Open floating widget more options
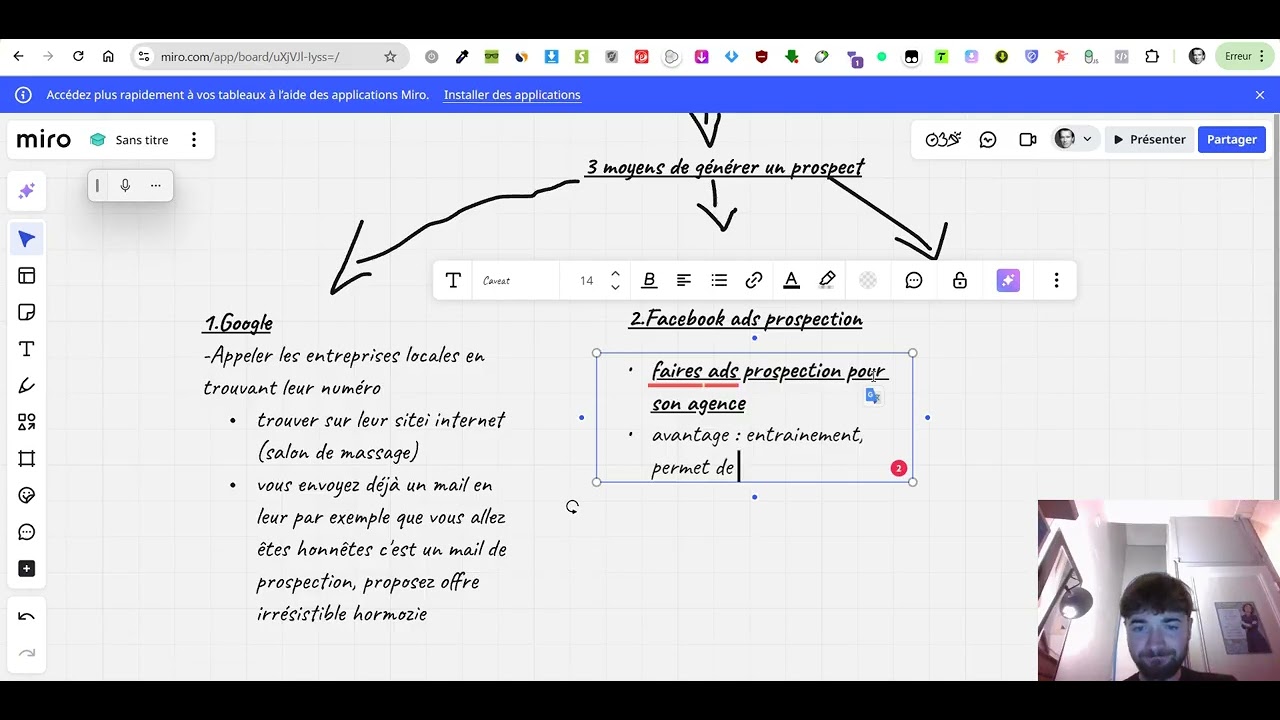This screenshot has height=720, width=1280. [155, 185]
